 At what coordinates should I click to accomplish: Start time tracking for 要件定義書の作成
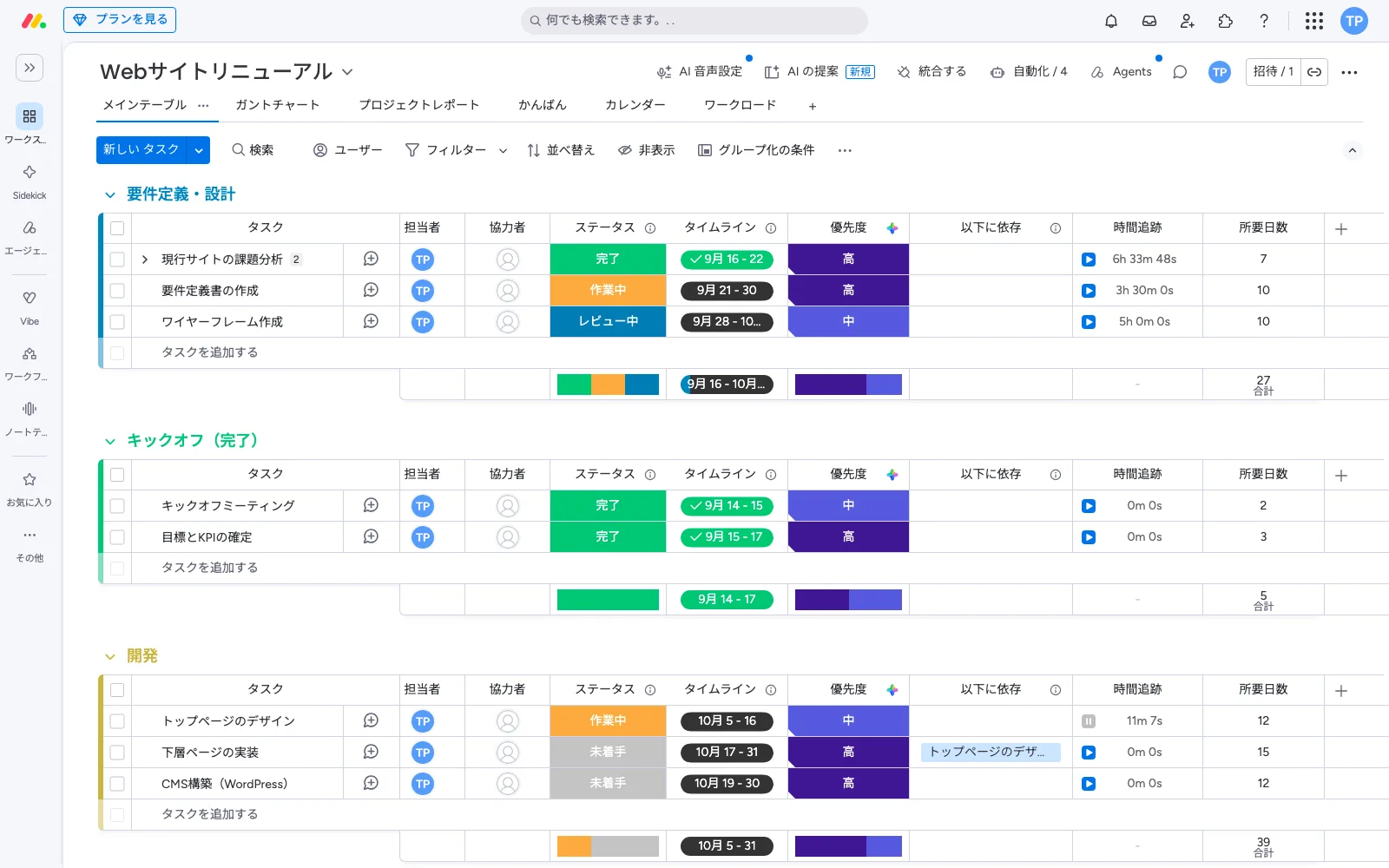point(1089,291)
